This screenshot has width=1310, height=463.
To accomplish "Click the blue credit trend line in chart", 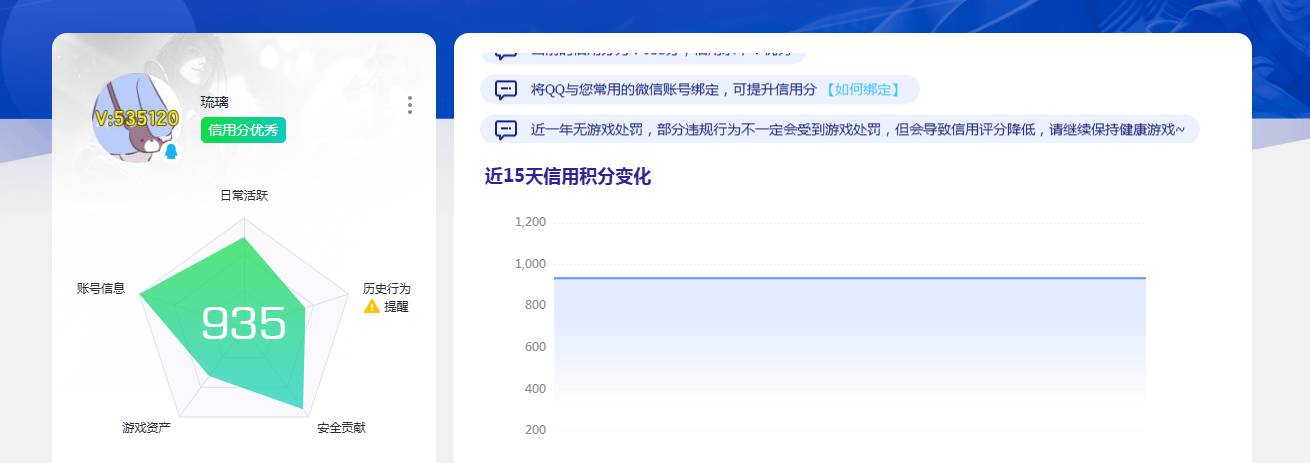I will click(x=850, y=278).
